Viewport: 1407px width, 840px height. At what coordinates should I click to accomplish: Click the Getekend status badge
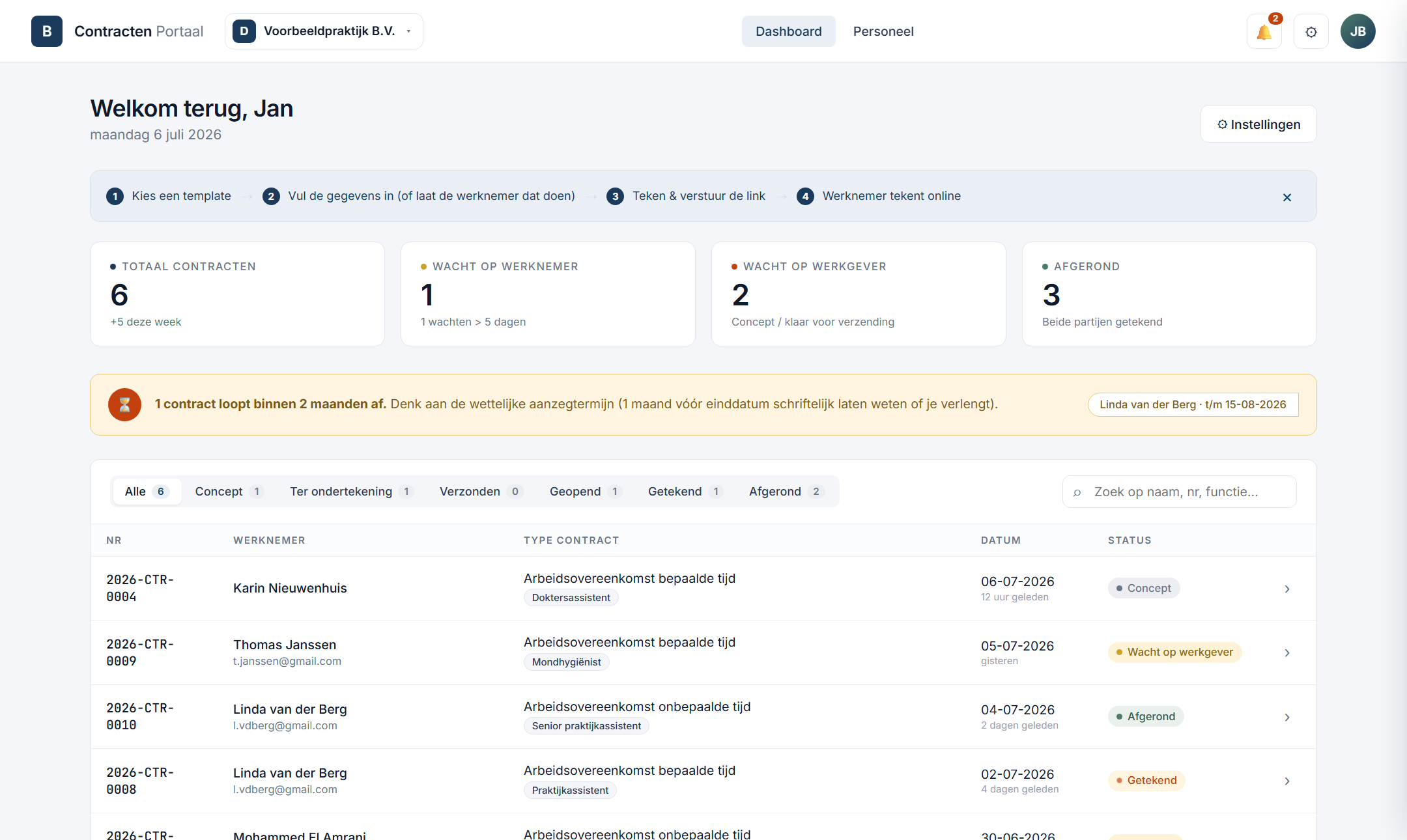tap(1146, 780)
